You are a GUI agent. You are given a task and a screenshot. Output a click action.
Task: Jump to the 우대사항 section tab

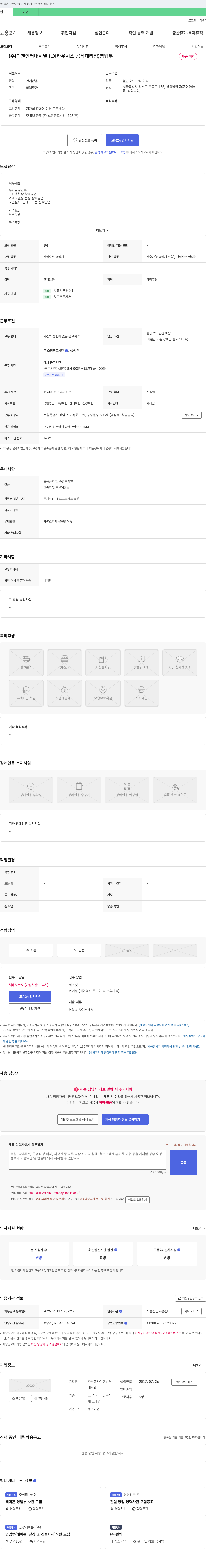pos(83,46)
